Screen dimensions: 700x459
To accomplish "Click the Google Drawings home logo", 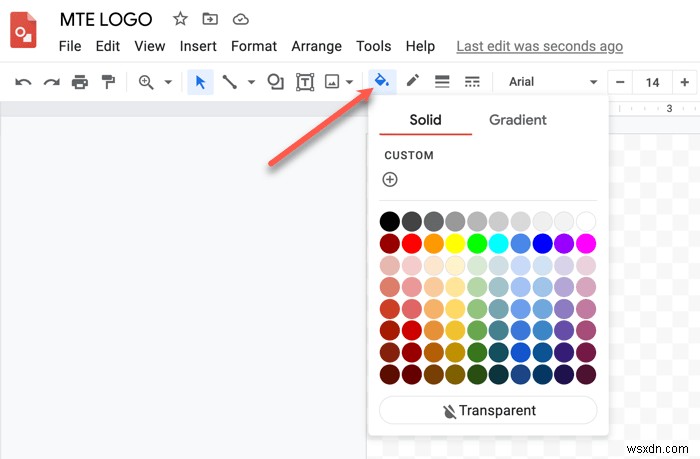I will tap(23, 30).
